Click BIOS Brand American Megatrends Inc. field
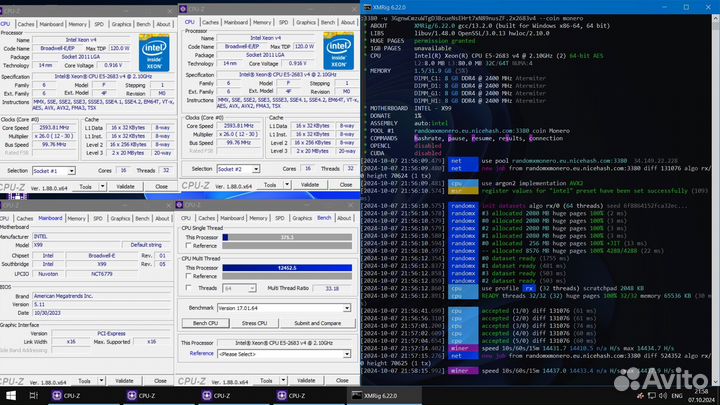The width and height of the screenshot is (720, 405). pos(103,296)
